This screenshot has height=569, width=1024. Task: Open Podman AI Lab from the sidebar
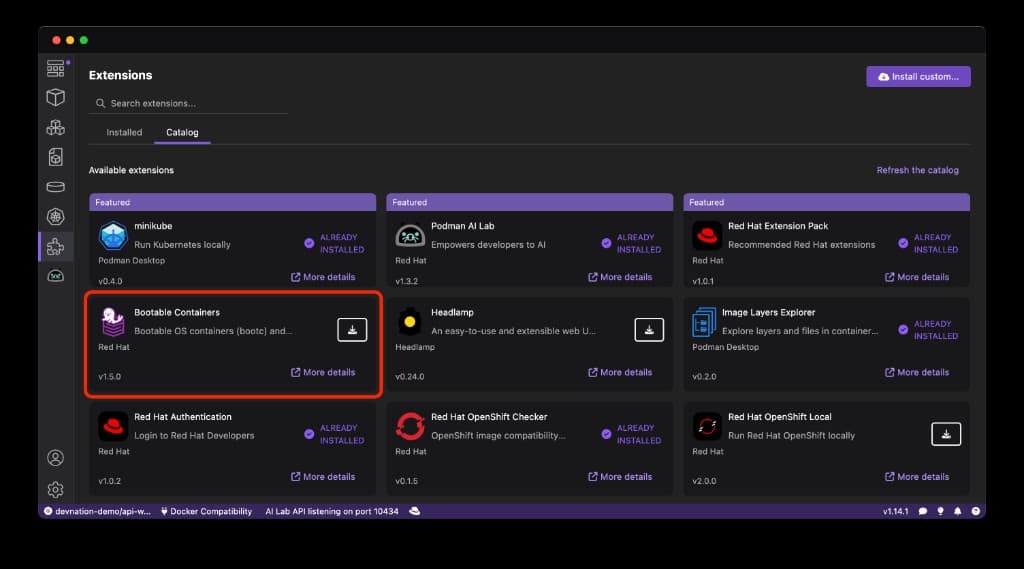[x=56, y=276]
